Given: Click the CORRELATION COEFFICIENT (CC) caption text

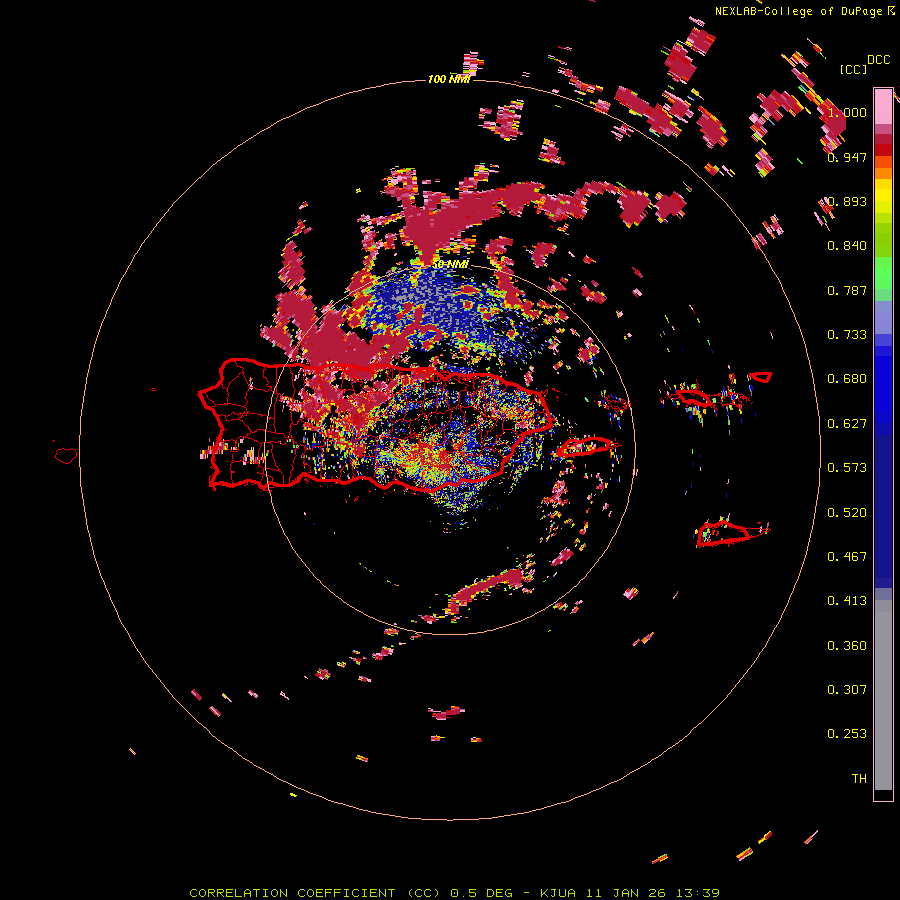Looking at the screenshot, I should click(x=317, y=893).
